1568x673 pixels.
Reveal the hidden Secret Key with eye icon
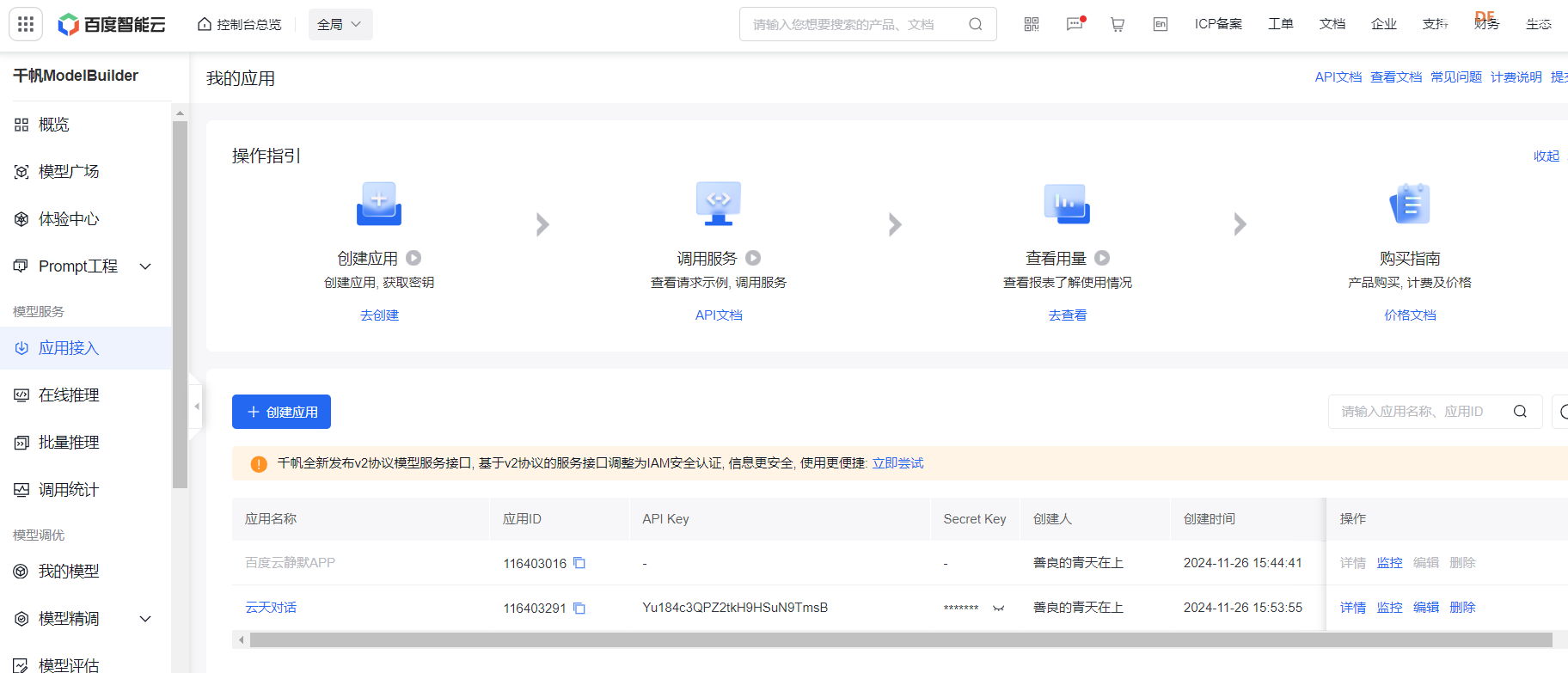[x=998, y=608]
